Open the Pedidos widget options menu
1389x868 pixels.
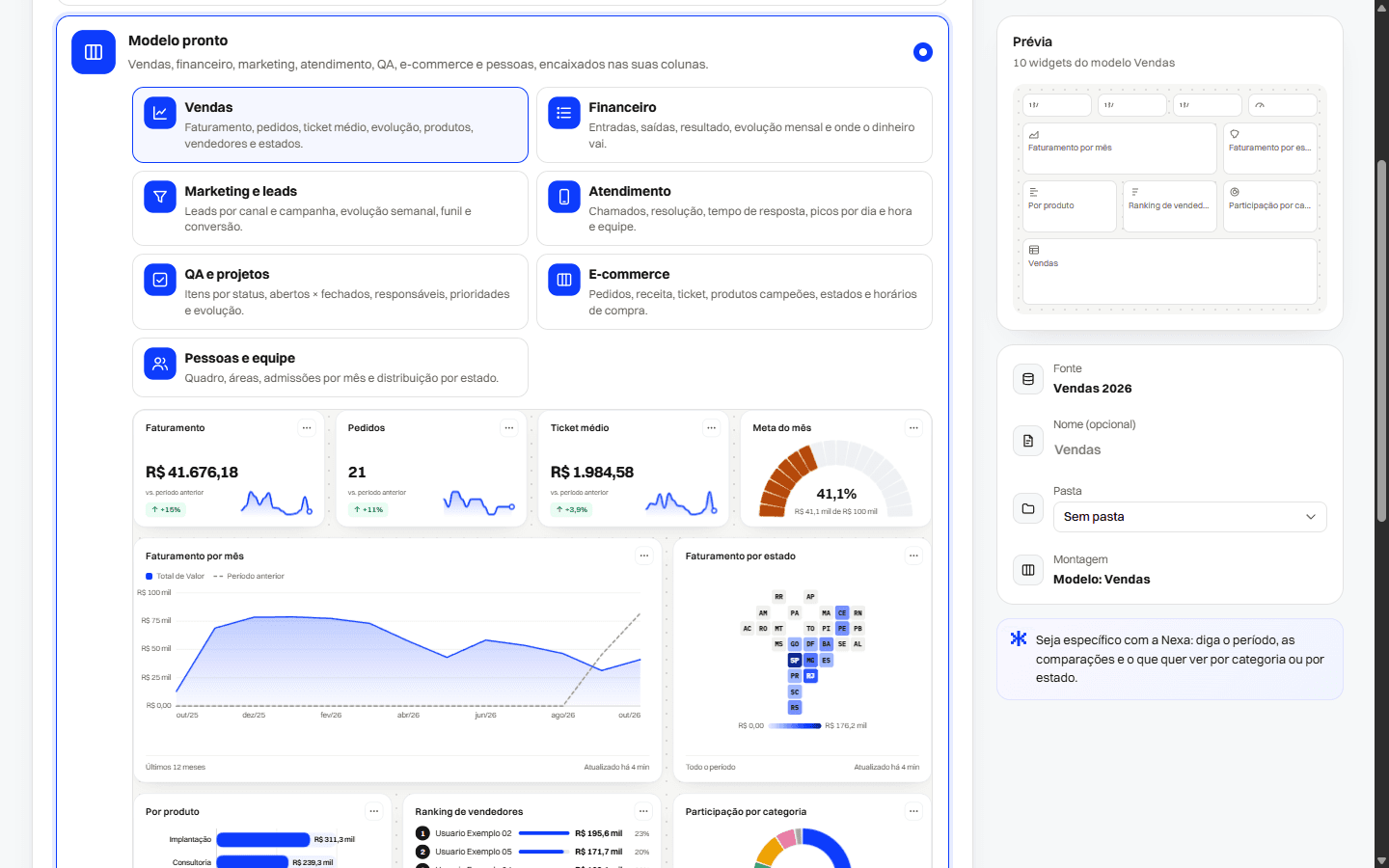pos(509,428)
